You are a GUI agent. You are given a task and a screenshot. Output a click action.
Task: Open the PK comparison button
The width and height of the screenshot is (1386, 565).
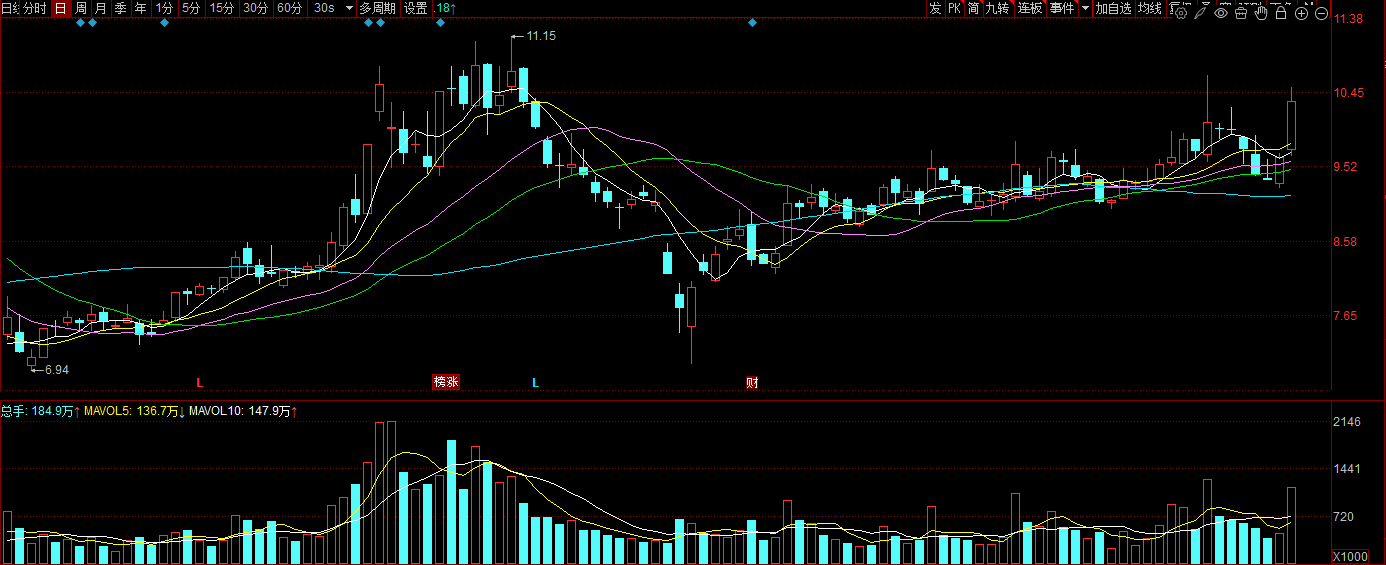pos(954,8)
